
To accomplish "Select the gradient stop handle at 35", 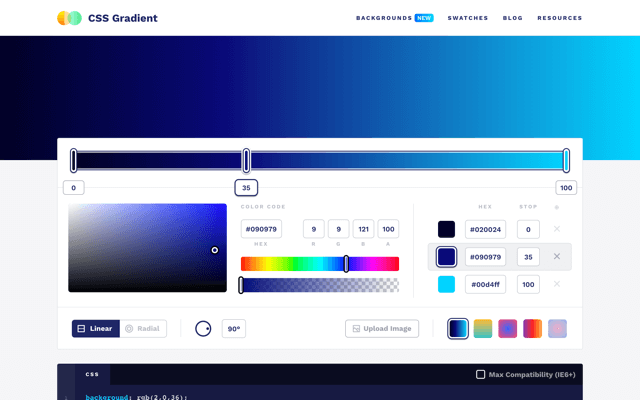I will point(246,160).
